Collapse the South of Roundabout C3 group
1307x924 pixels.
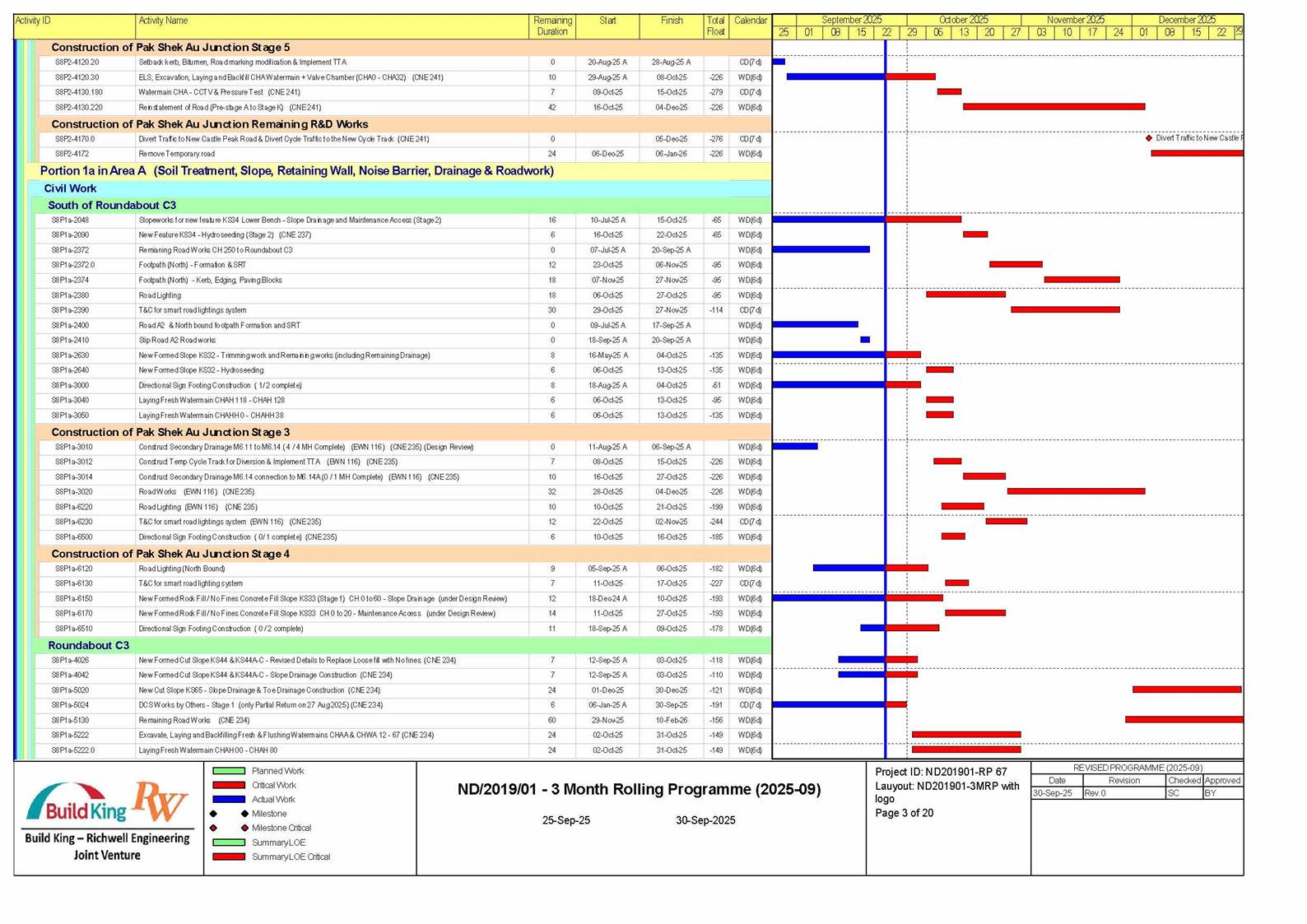point(111,206)
